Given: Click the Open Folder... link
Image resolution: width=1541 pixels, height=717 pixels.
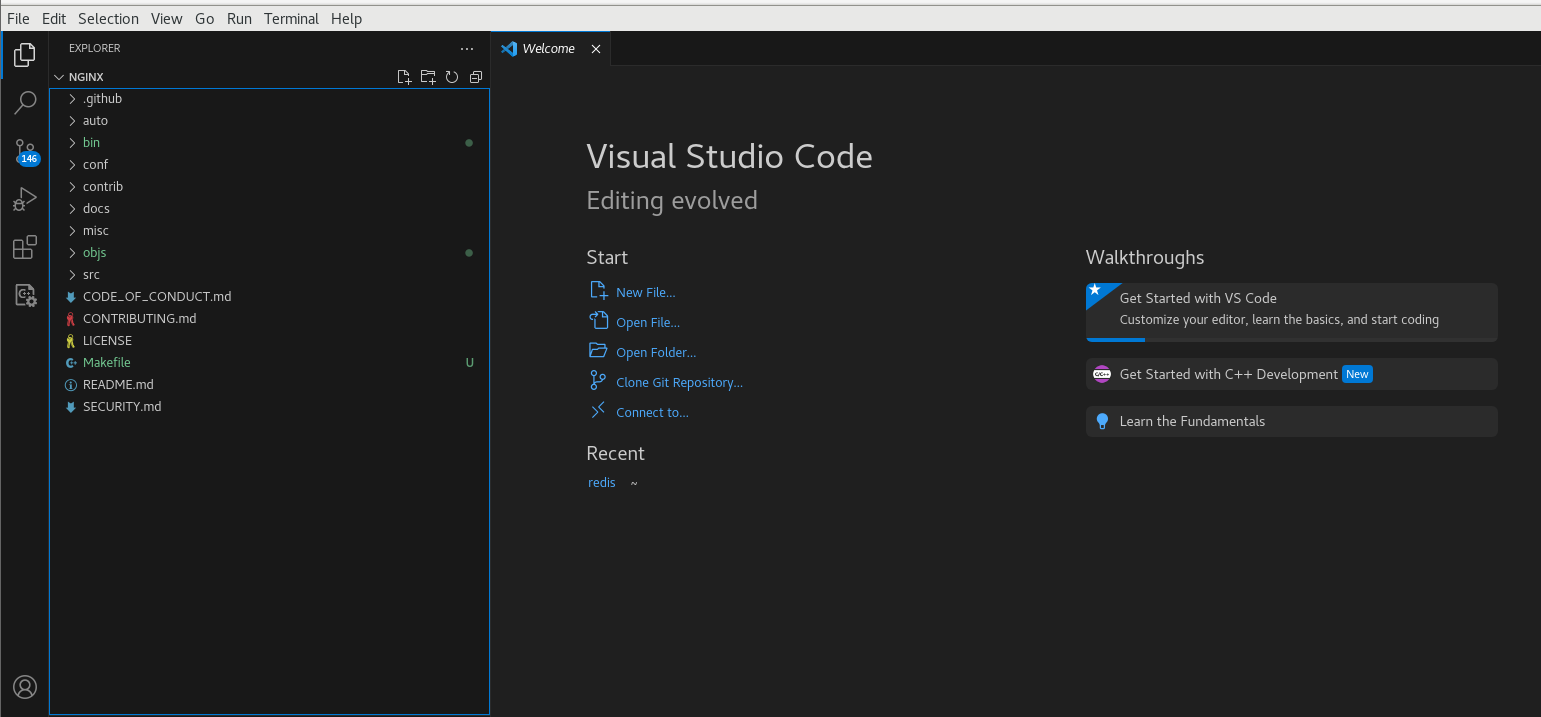Looking at the screenshot, I should point(656,353).
